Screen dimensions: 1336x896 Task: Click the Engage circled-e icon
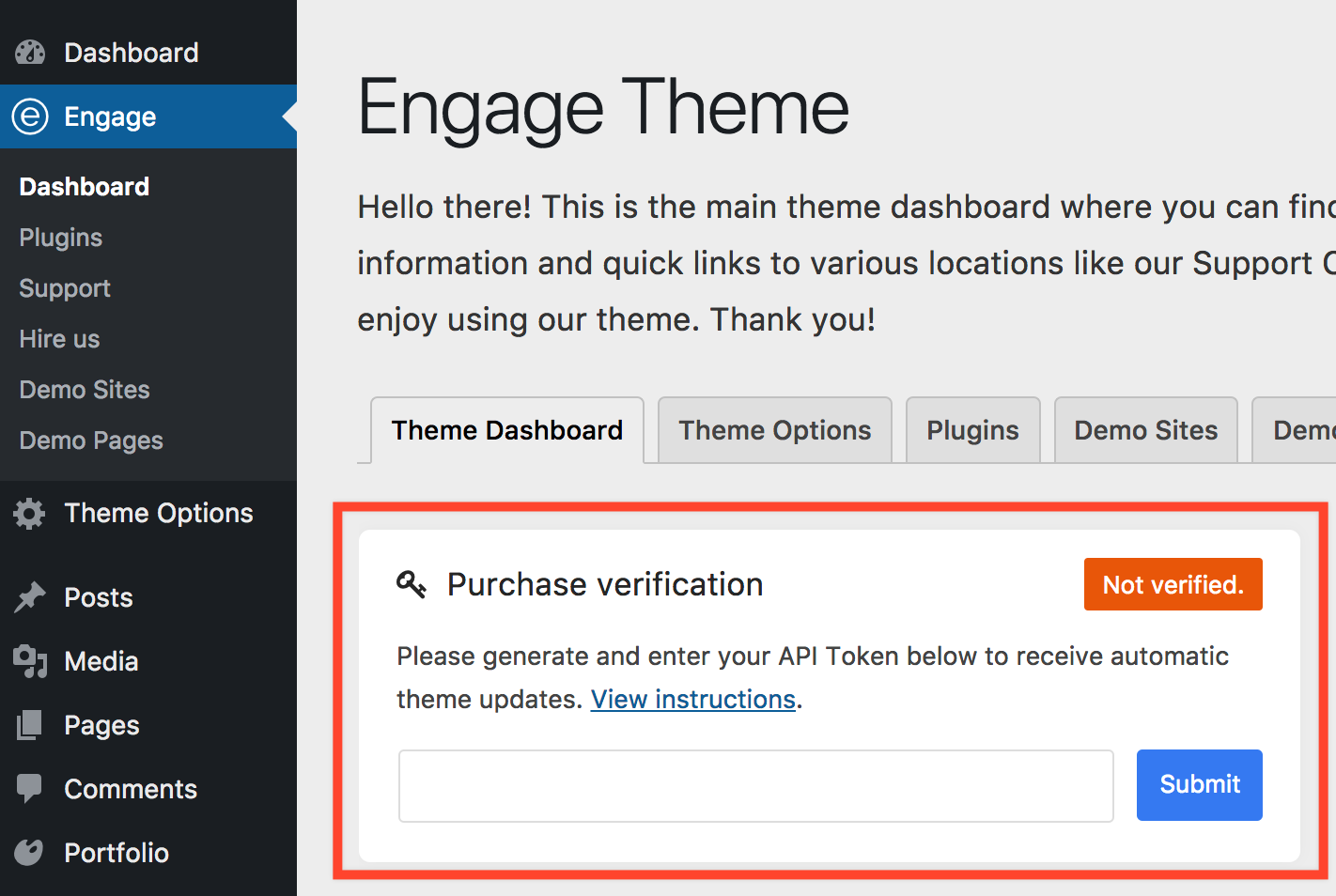click(30, 116)
